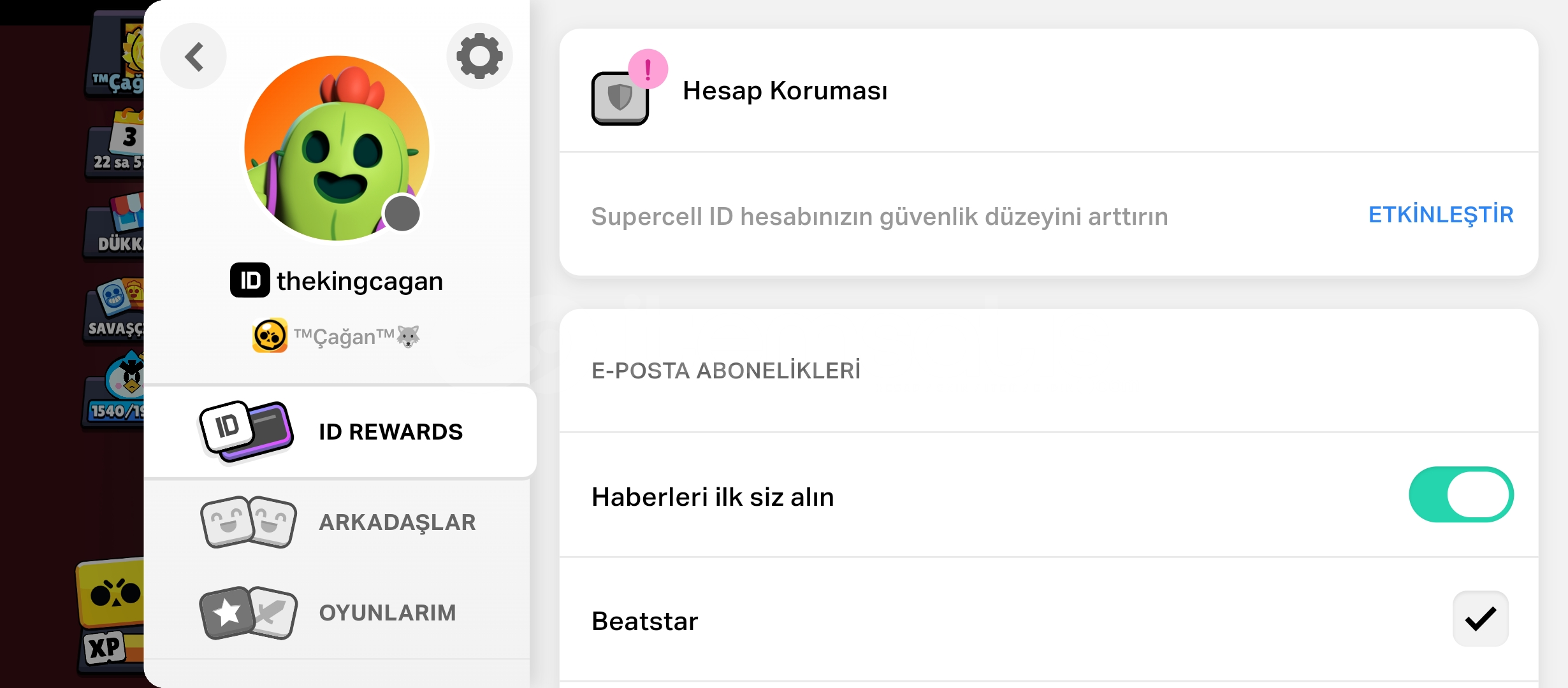Open the ID Rewards card icon
The width and height of the screenshot is (1568, 688).
pos(247,431)
